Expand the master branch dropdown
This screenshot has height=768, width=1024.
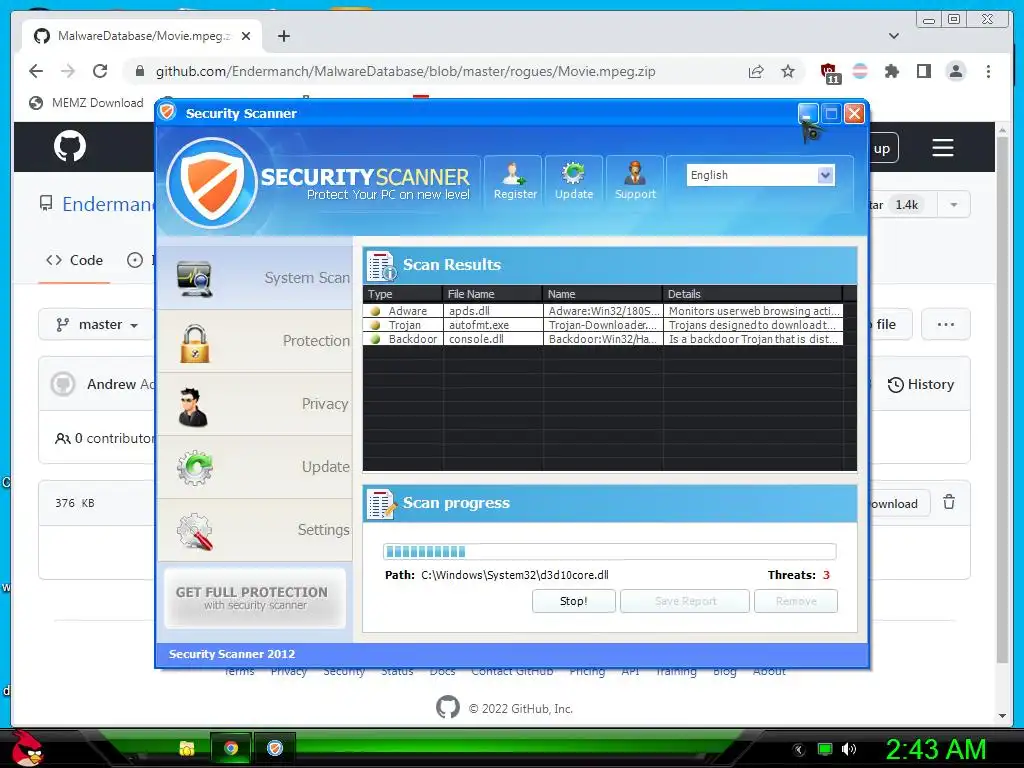[97, 325]
